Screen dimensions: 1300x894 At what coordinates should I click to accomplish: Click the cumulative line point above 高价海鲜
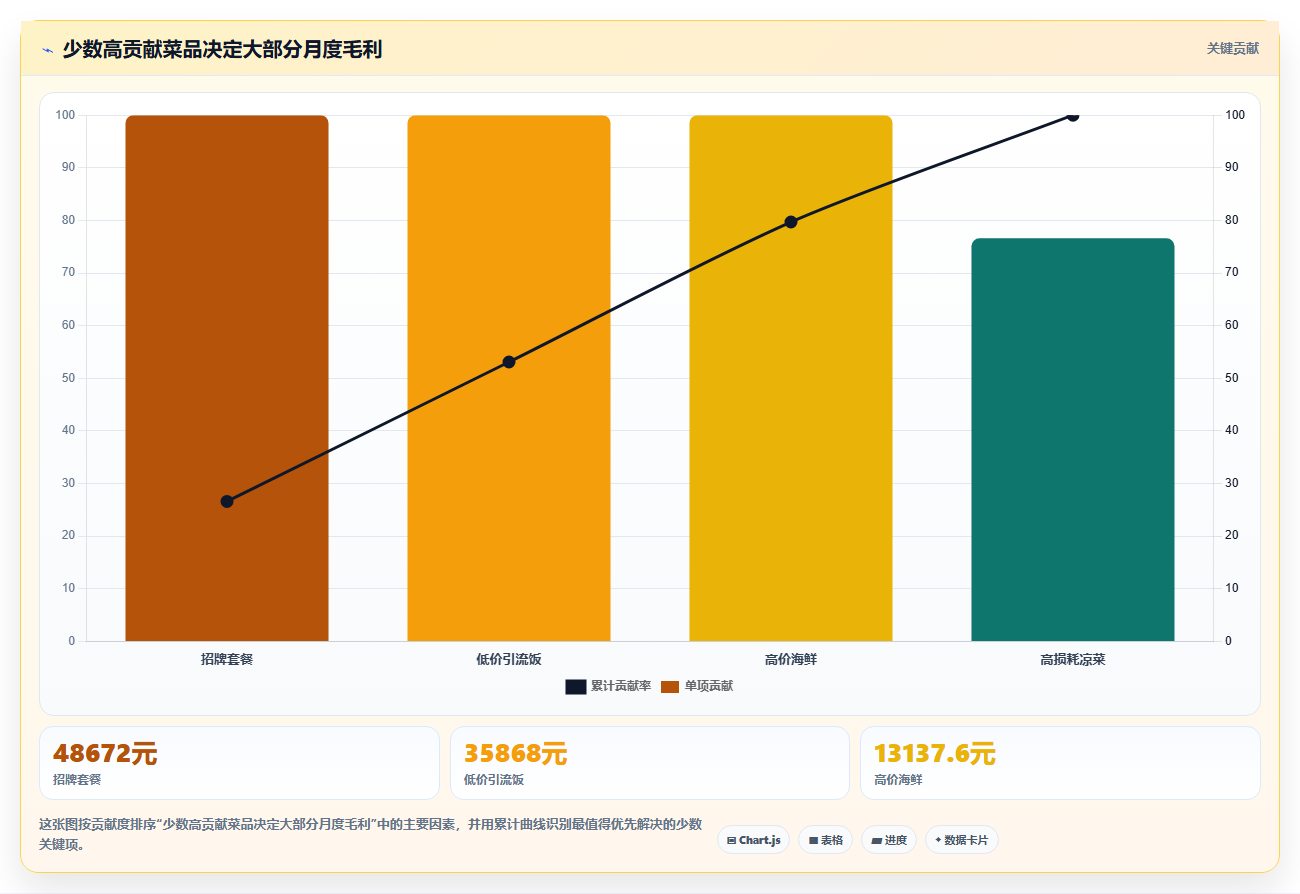coord(791,222)
